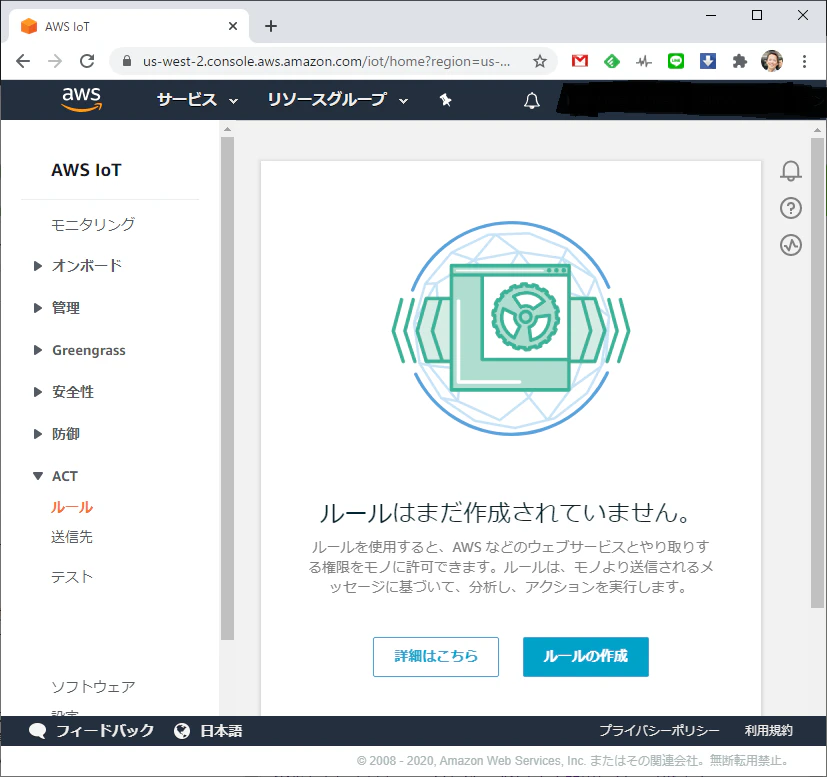Click the 詳細はこちら button

pyautogui.click(x=436, y=657)
